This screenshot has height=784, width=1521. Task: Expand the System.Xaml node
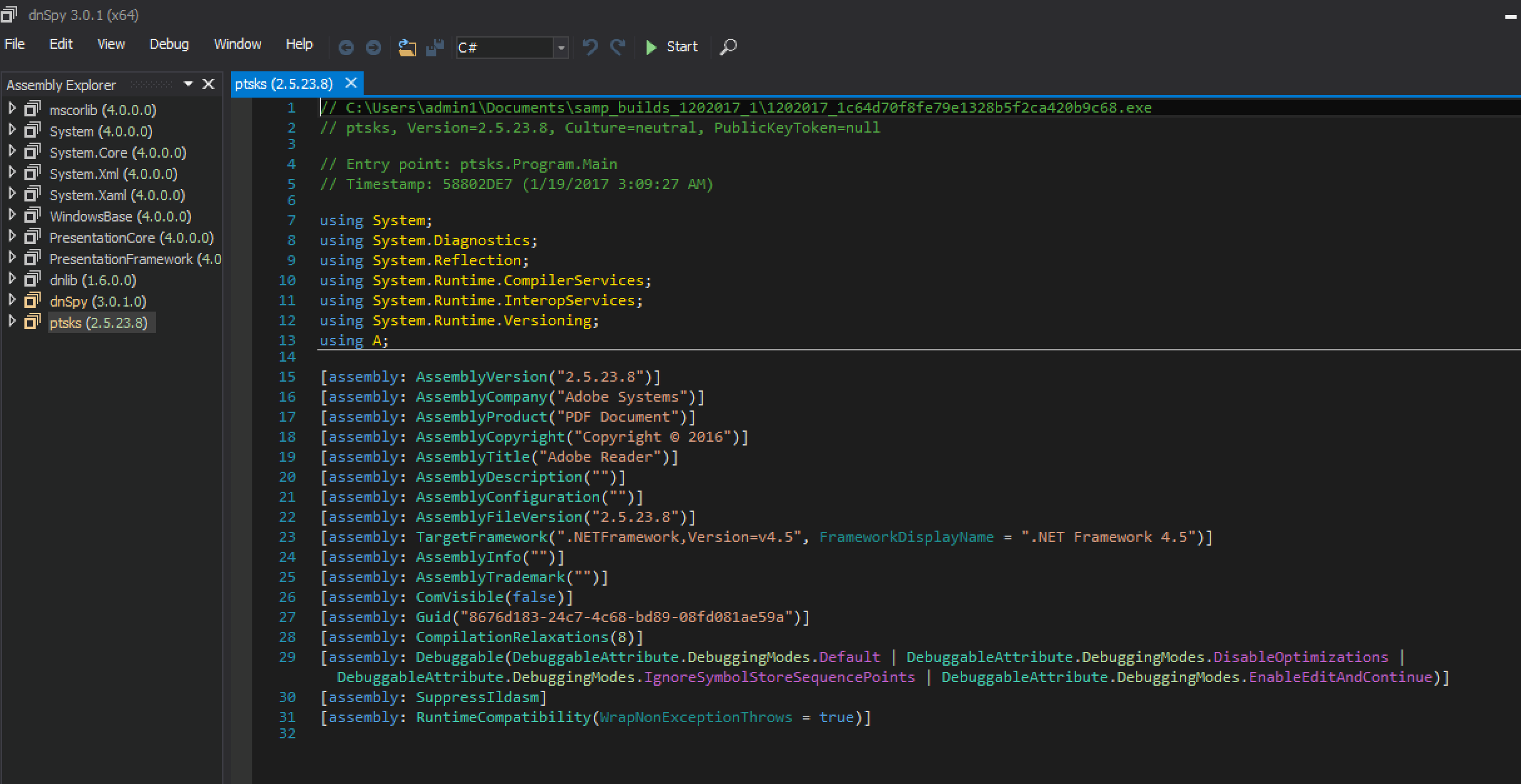12,194
